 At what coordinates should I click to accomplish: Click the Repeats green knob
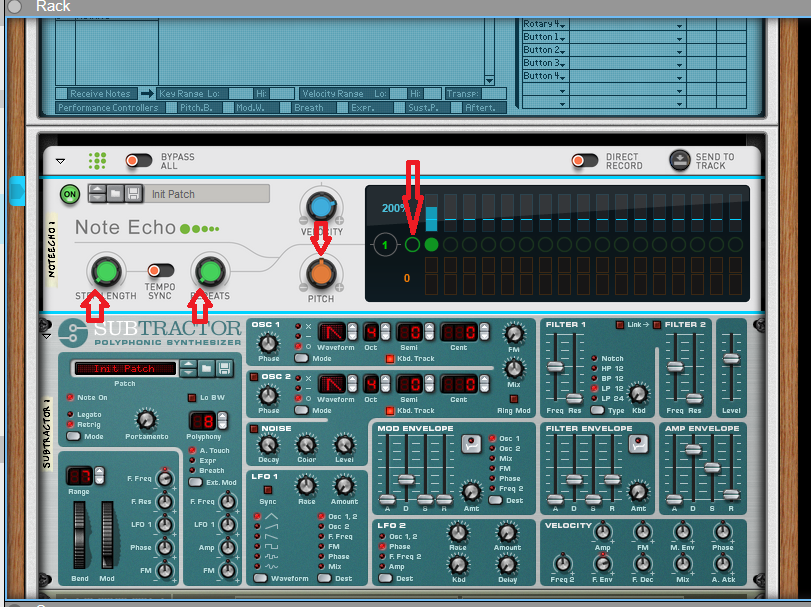209,271
